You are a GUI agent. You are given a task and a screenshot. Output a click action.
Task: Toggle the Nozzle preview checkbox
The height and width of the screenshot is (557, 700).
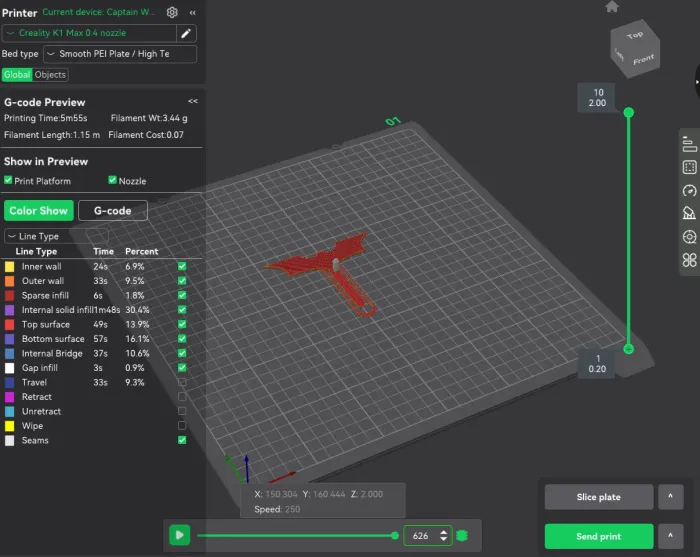point(112,181)
